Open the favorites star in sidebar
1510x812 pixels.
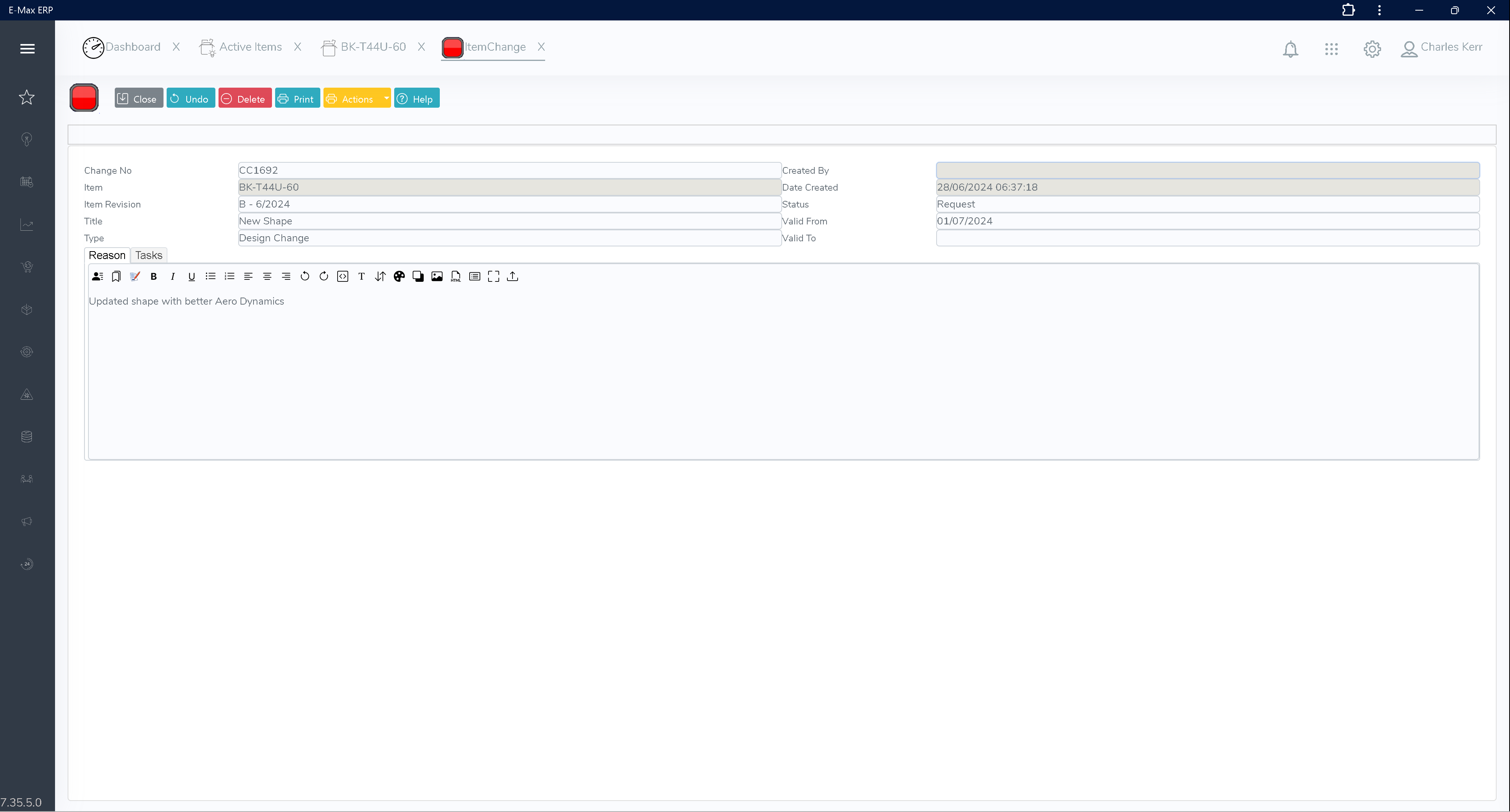click(x=27, y=97)
